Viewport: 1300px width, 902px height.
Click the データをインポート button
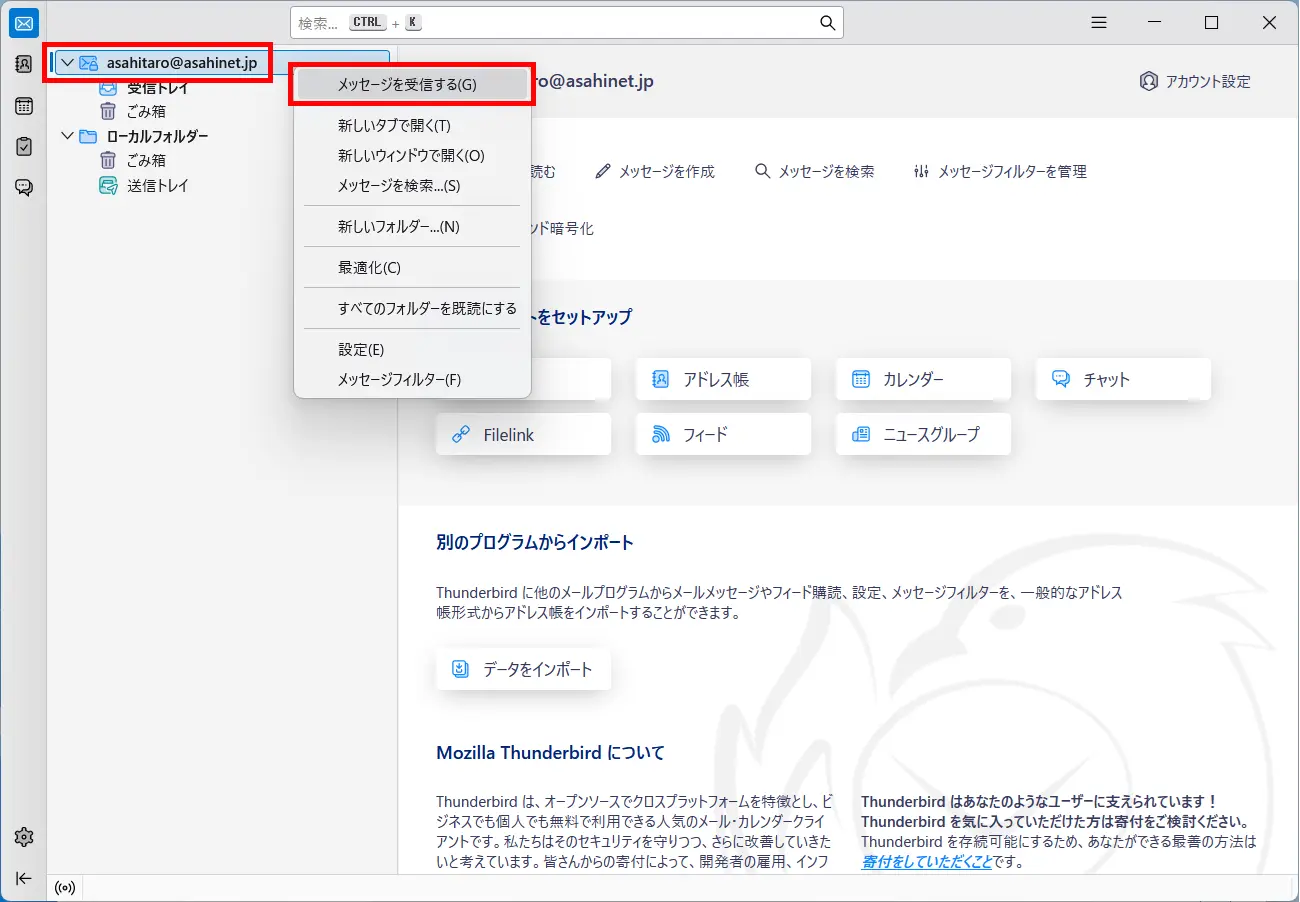pos(523,668)
